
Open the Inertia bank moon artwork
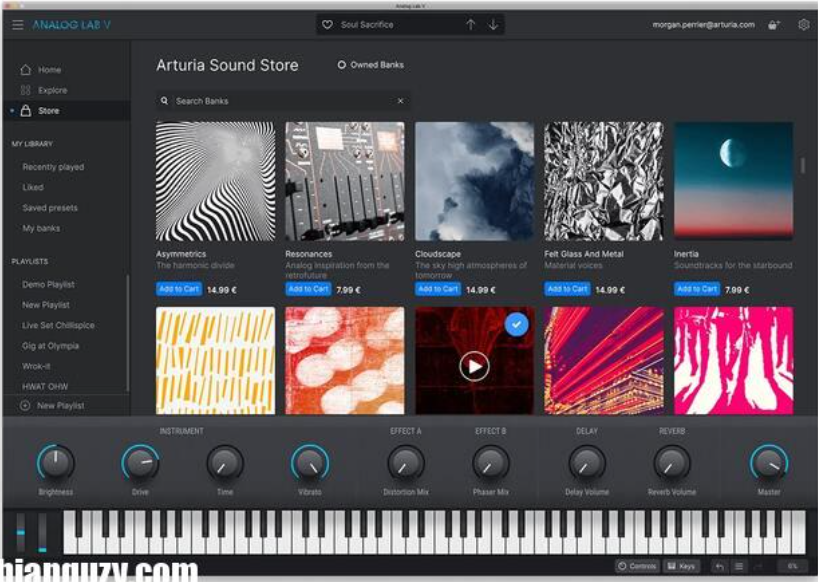pyautogui.click(x=733, y=181)
